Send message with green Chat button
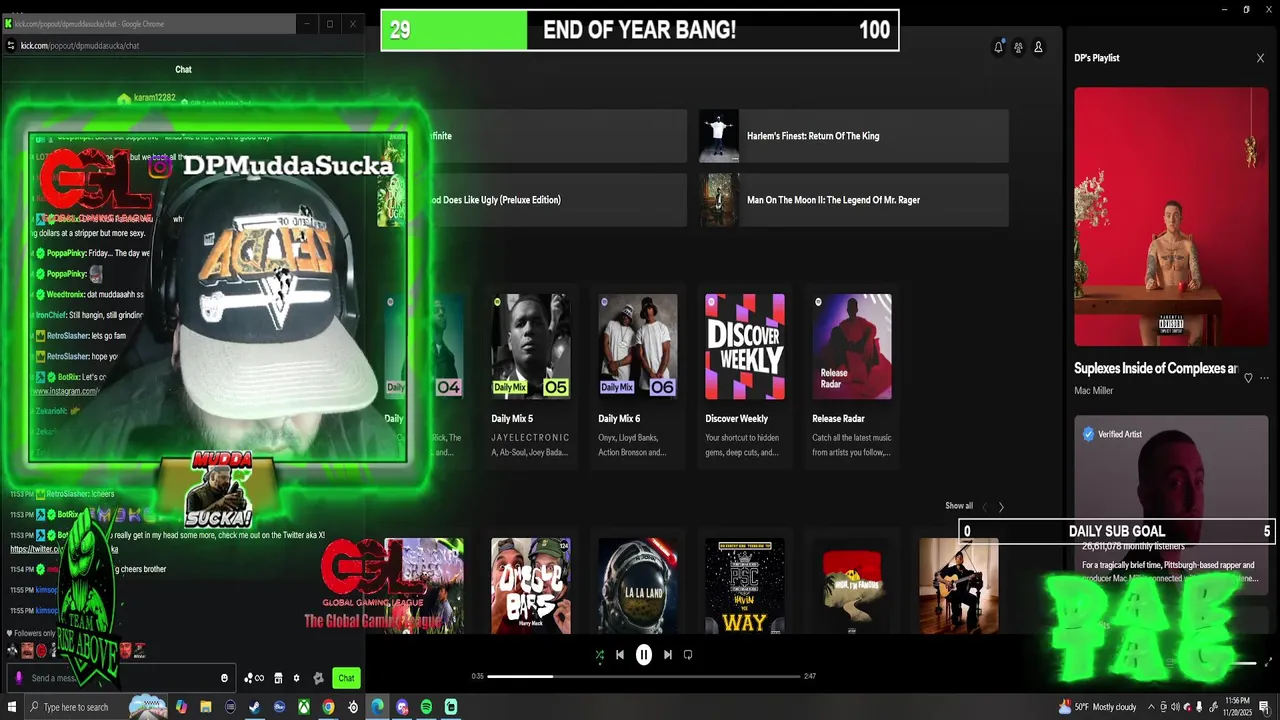This screenshot has height=720, width=1280. pyautogui.click(x=346, y=678)
